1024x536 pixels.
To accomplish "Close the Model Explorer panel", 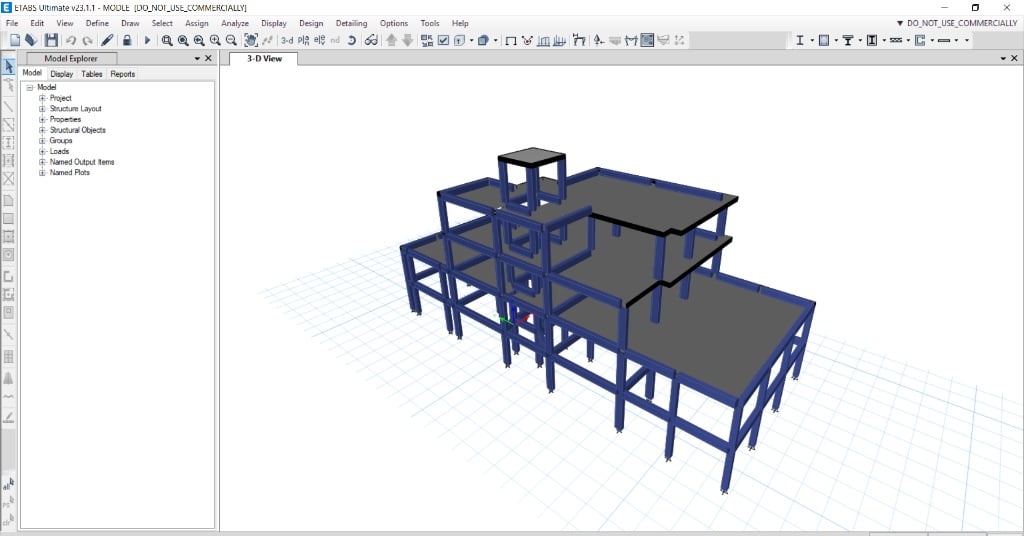I will pos(208,58).
